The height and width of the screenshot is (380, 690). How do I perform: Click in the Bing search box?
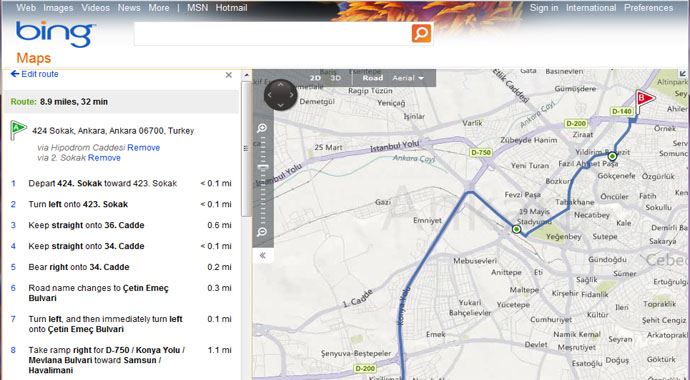coord(273,33)
